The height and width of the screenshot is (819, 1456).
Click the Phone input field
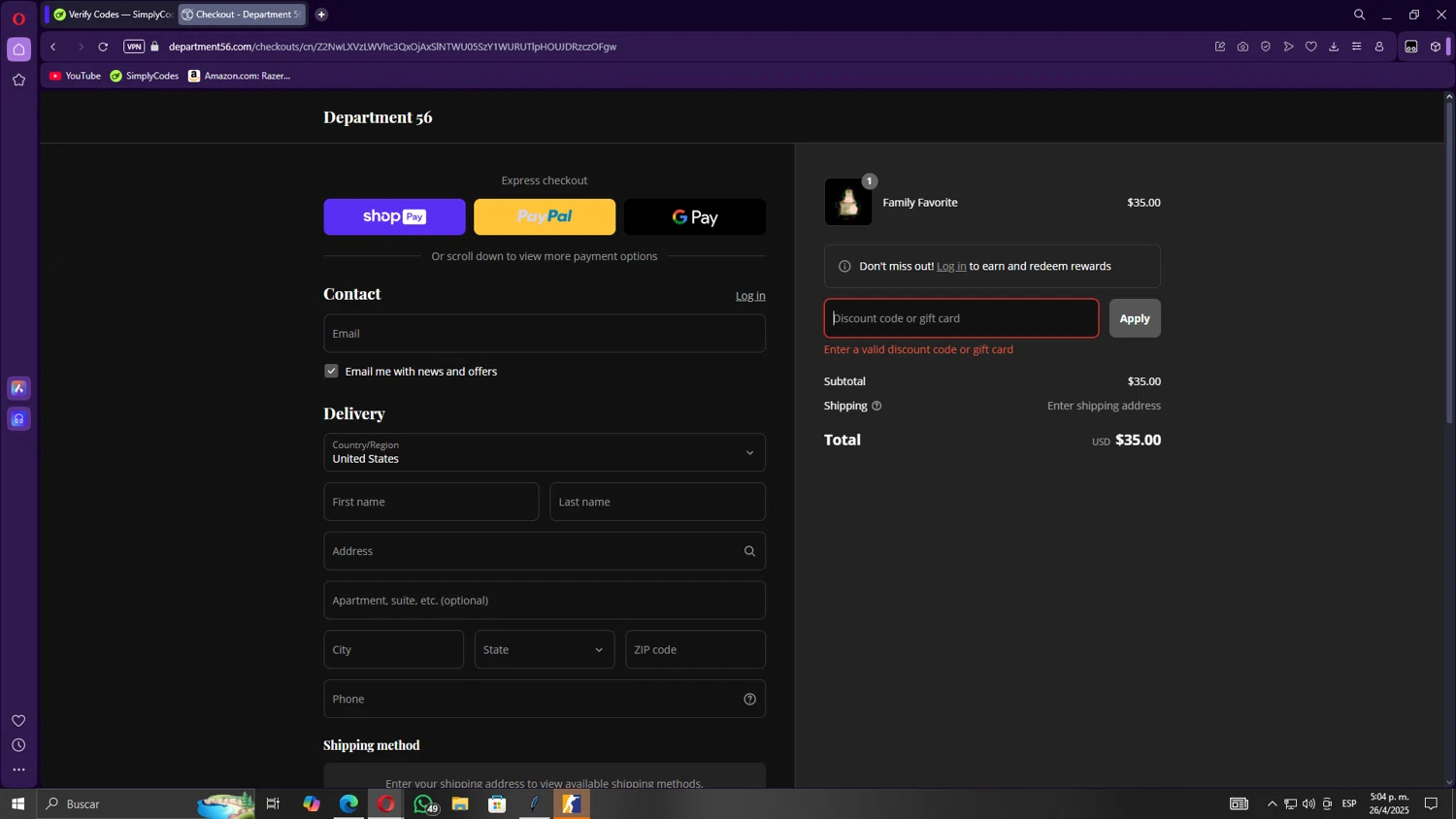[545, 699]
